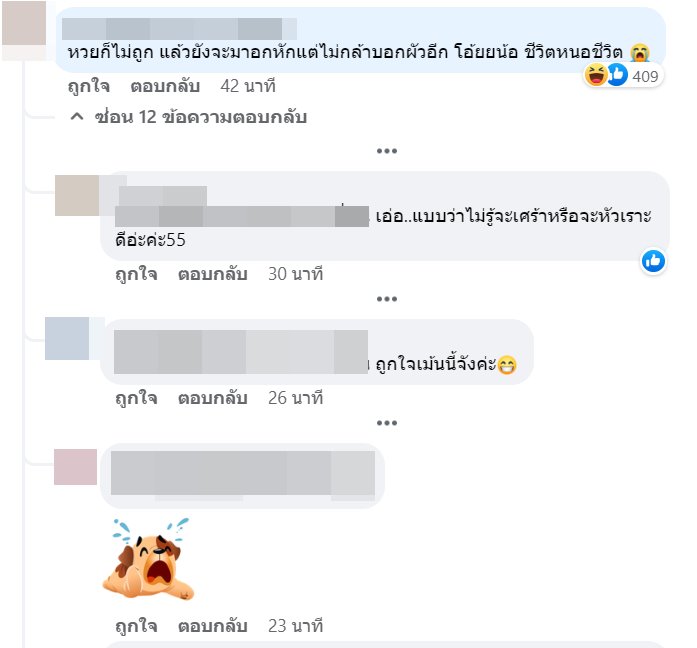This screenshot has height=648, width=697.
Task: Like the sticker comment posted 23 minutes ago
Action: 136,626
